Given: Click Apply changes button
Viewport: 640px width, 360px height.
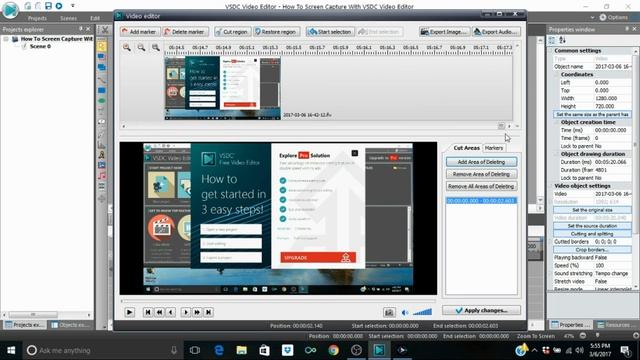Looking at the screenshot, I should point(481,310).
